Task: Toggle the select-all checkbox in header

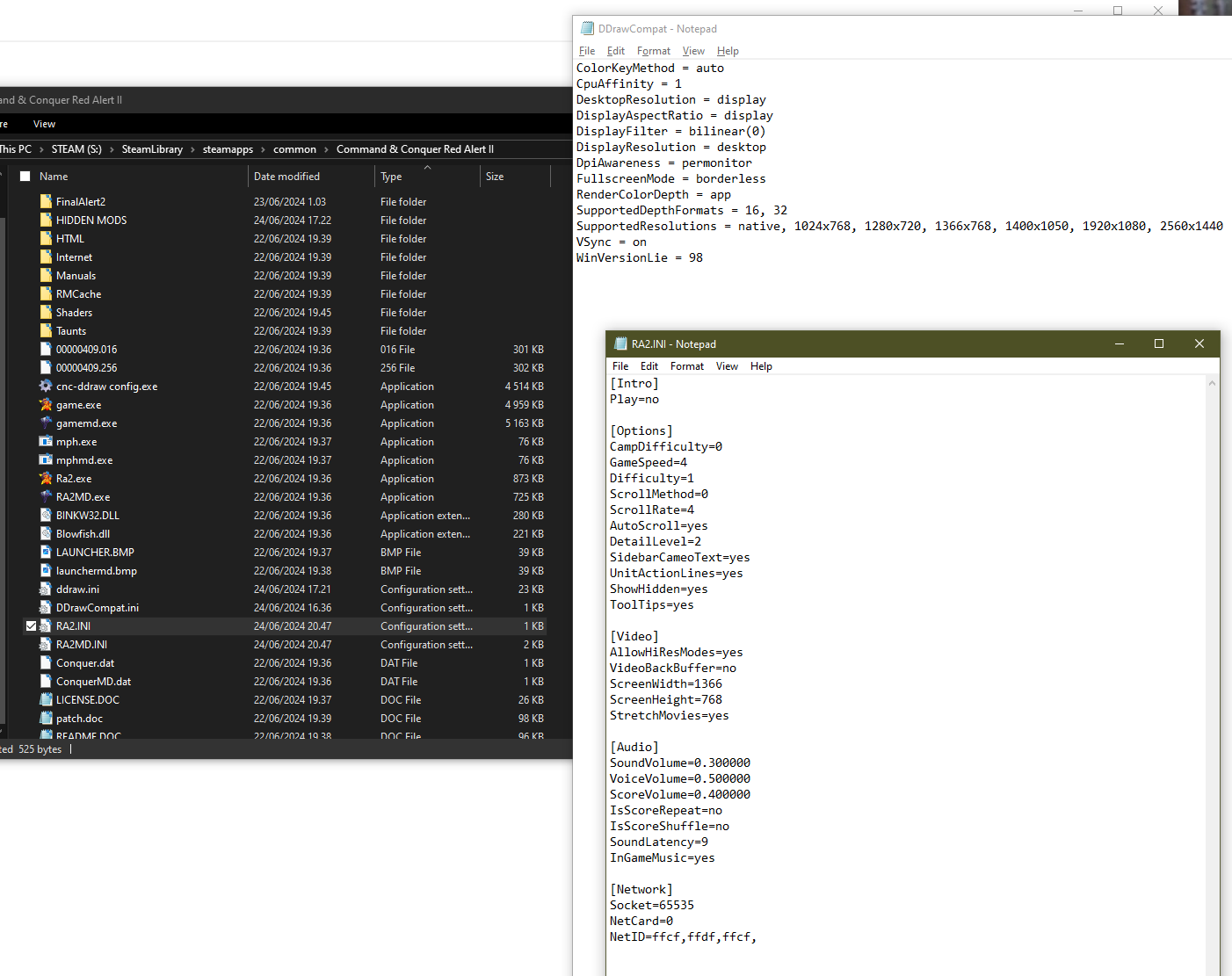Action: pos(25,177)
